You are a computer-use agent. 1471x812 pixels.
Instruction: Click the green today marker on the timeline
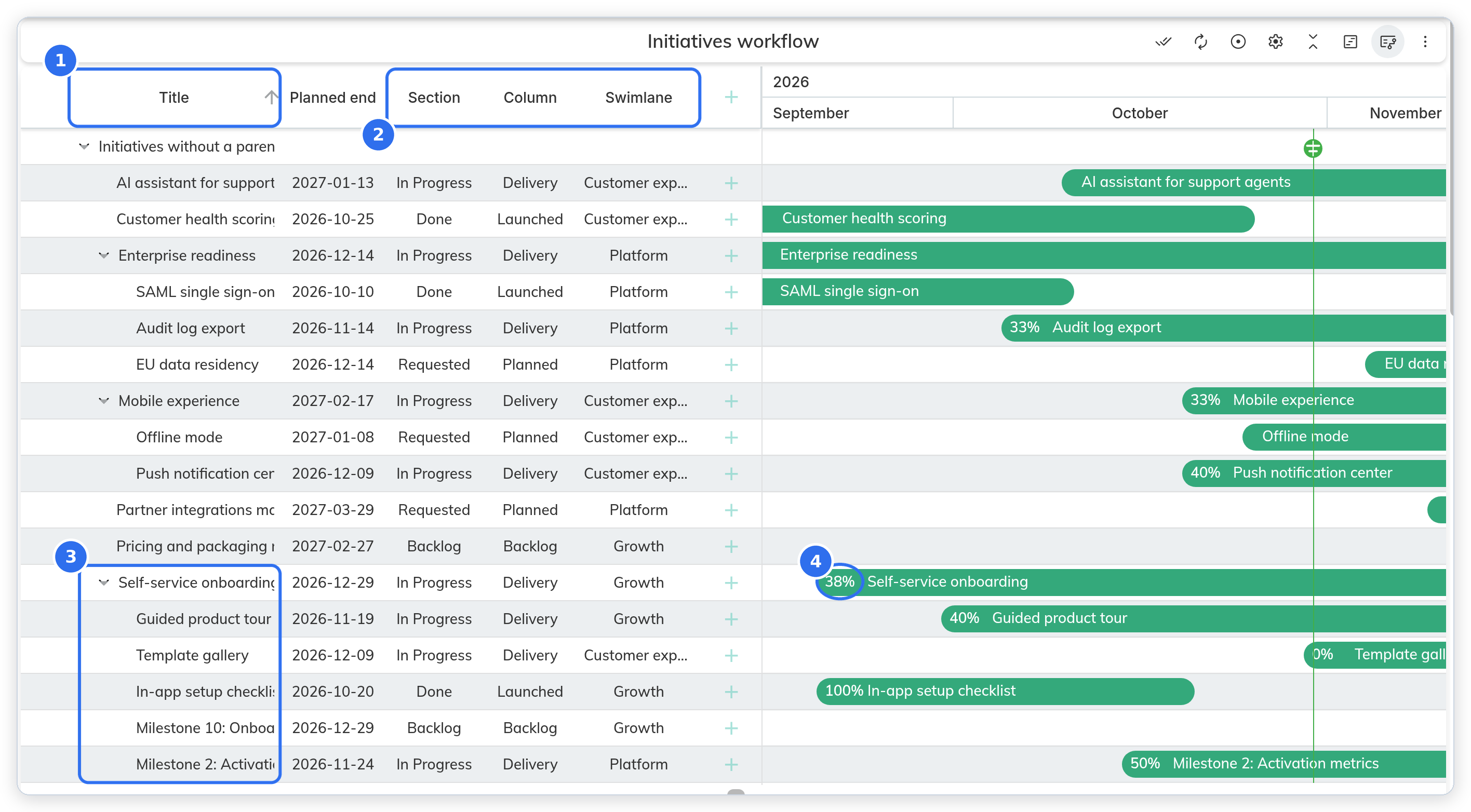1313,148
